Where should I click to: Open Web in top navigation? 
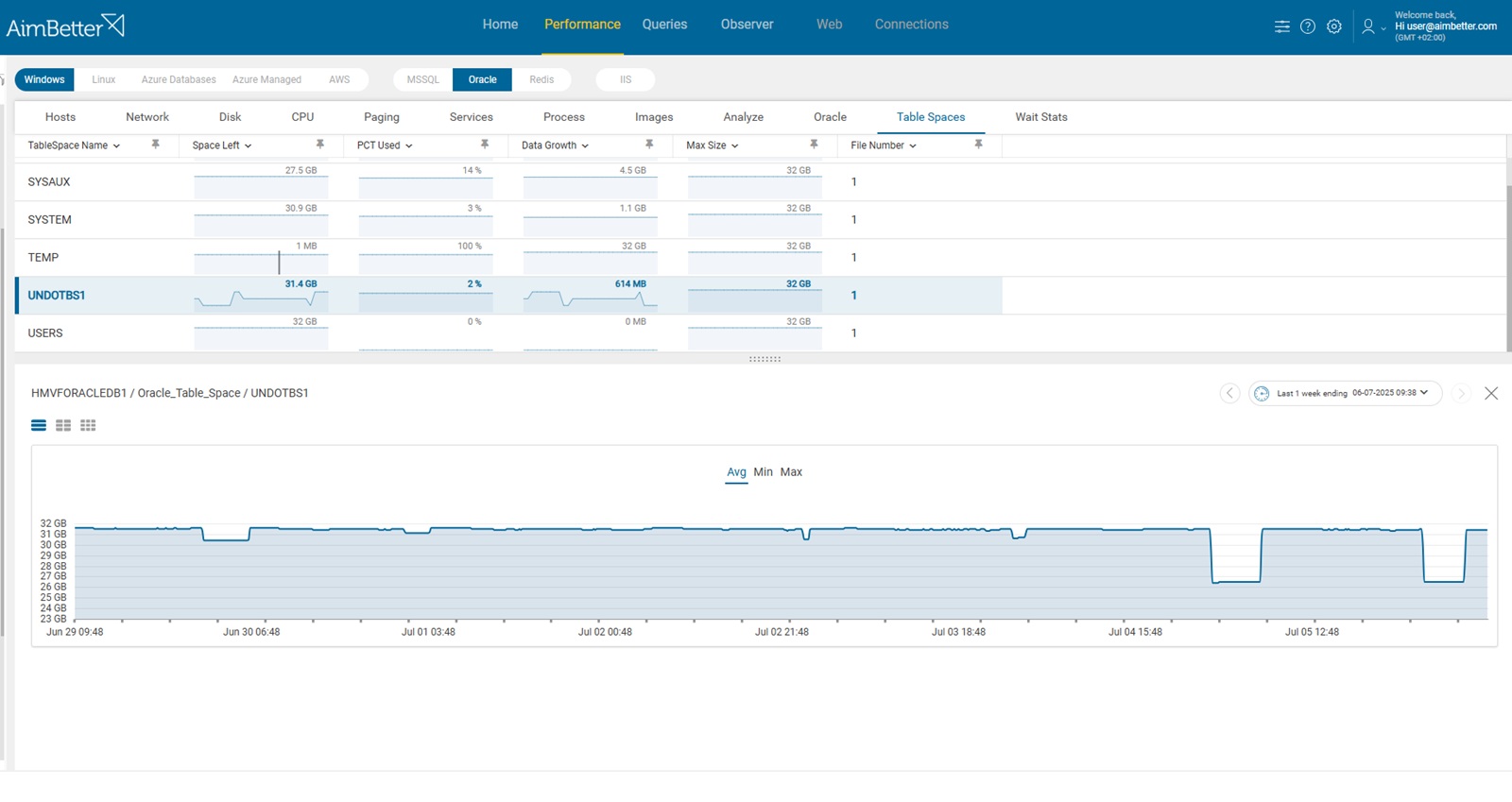829,25
